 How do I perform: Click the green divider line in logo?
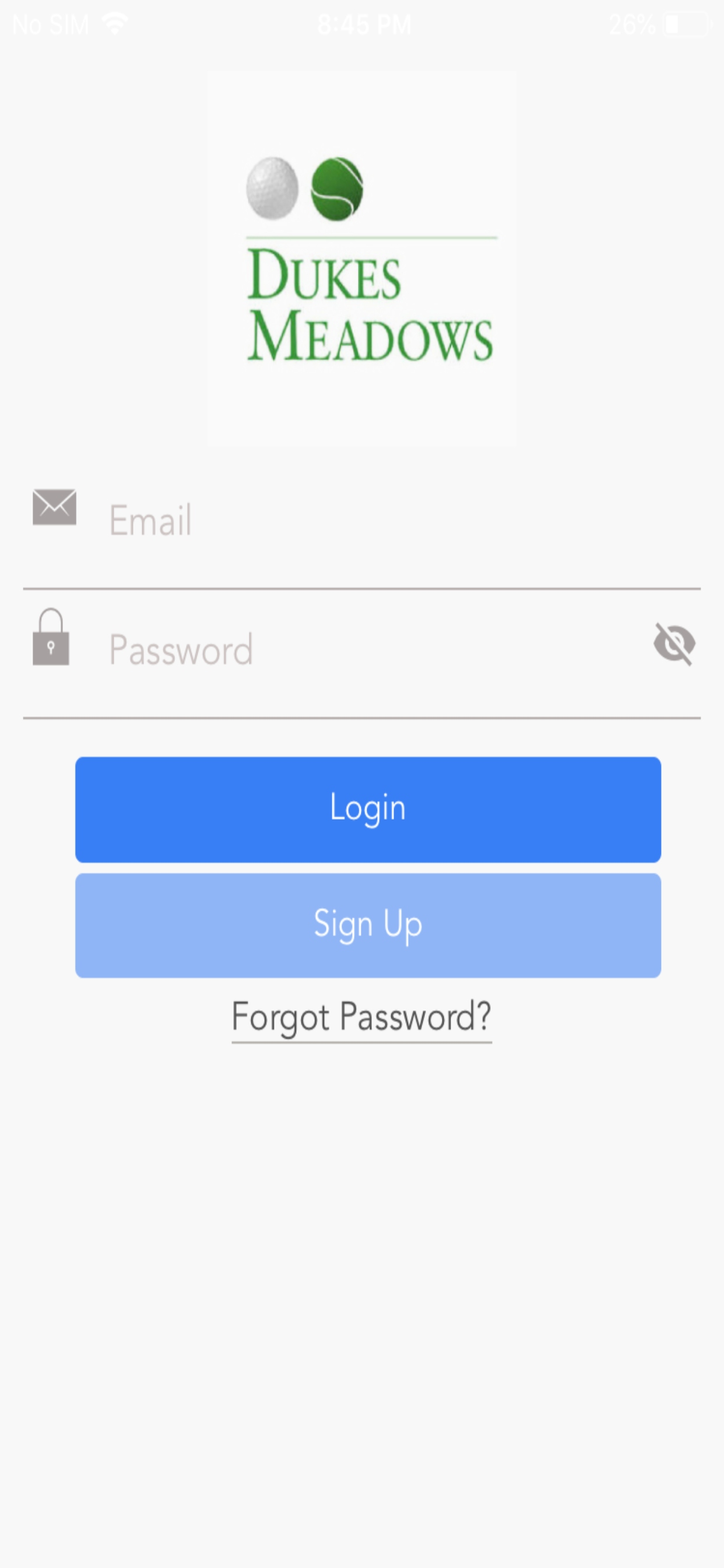(x=372, y=237)
